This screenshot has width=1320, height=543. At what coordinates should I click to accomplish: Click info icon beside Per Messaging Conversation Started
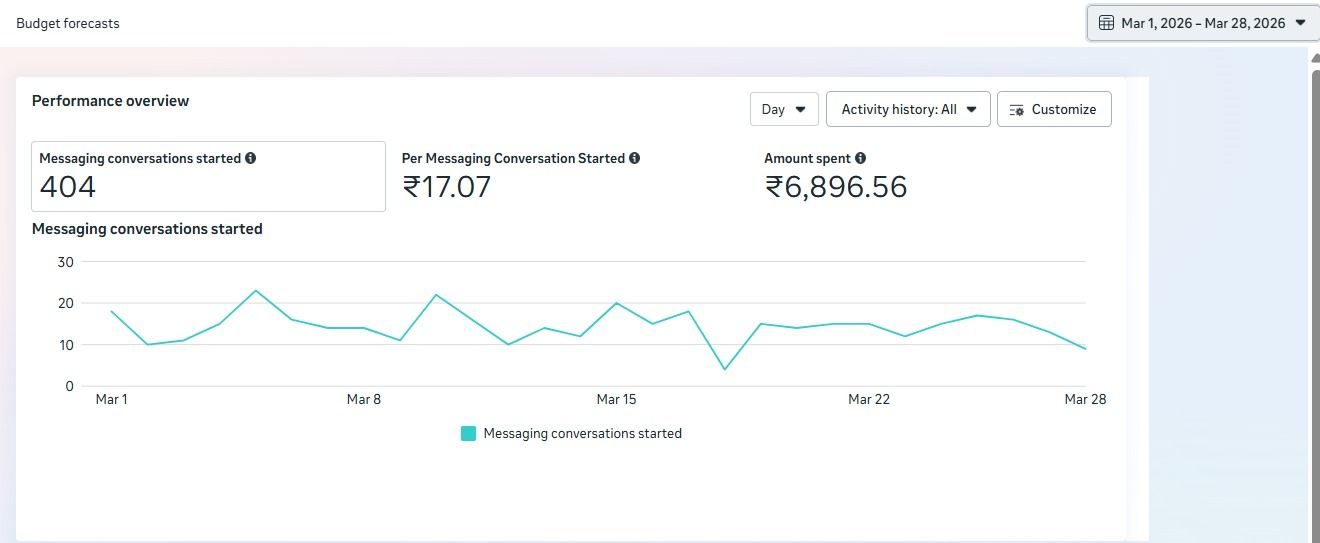tap(635, 158)
